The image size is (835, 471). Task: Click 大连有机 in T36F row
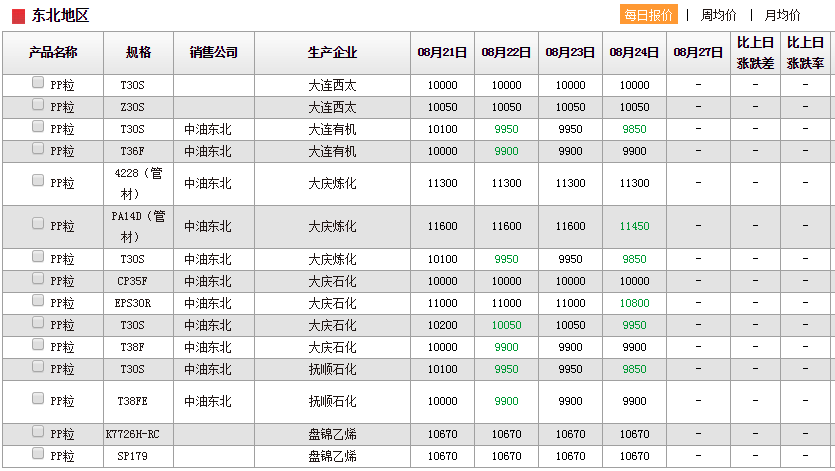click(332, 151)
